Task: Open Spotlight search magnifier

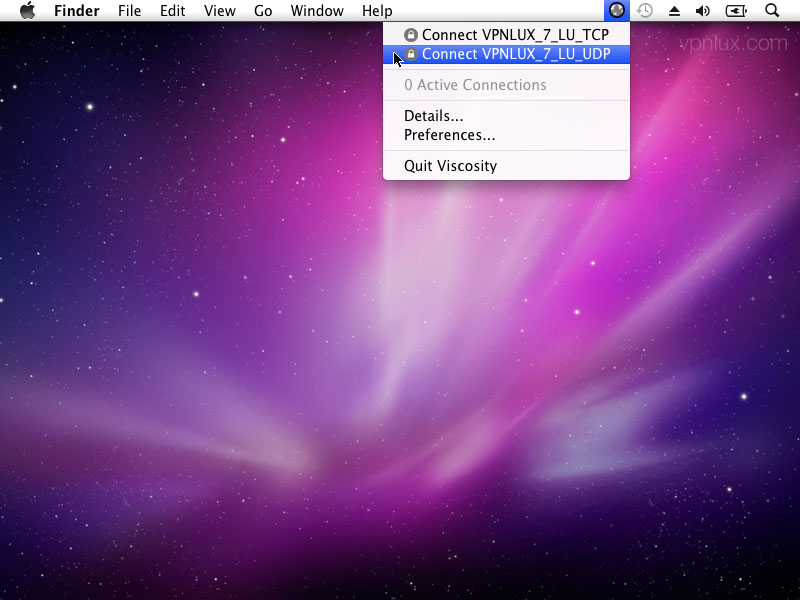Action: (772, 11)
